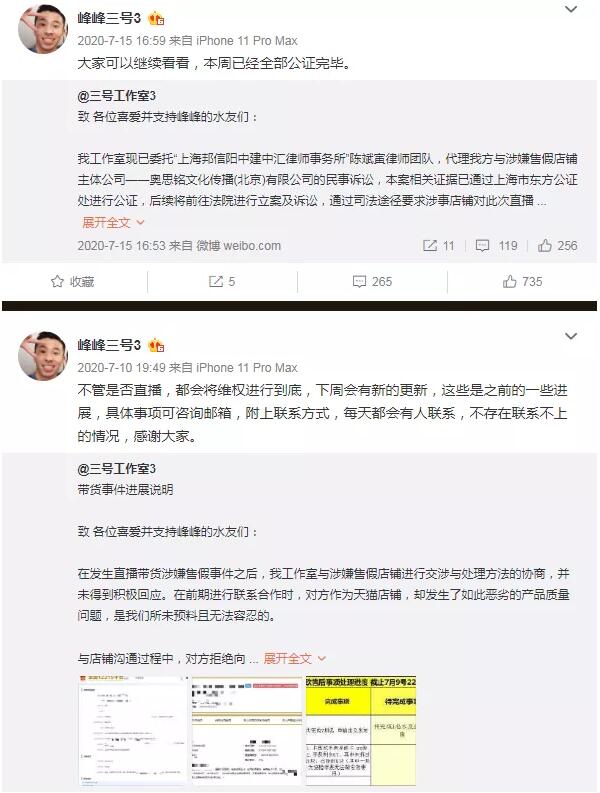Open the first post's profile avatar
This screenshot has height=793, width=600.
[44, 28]
